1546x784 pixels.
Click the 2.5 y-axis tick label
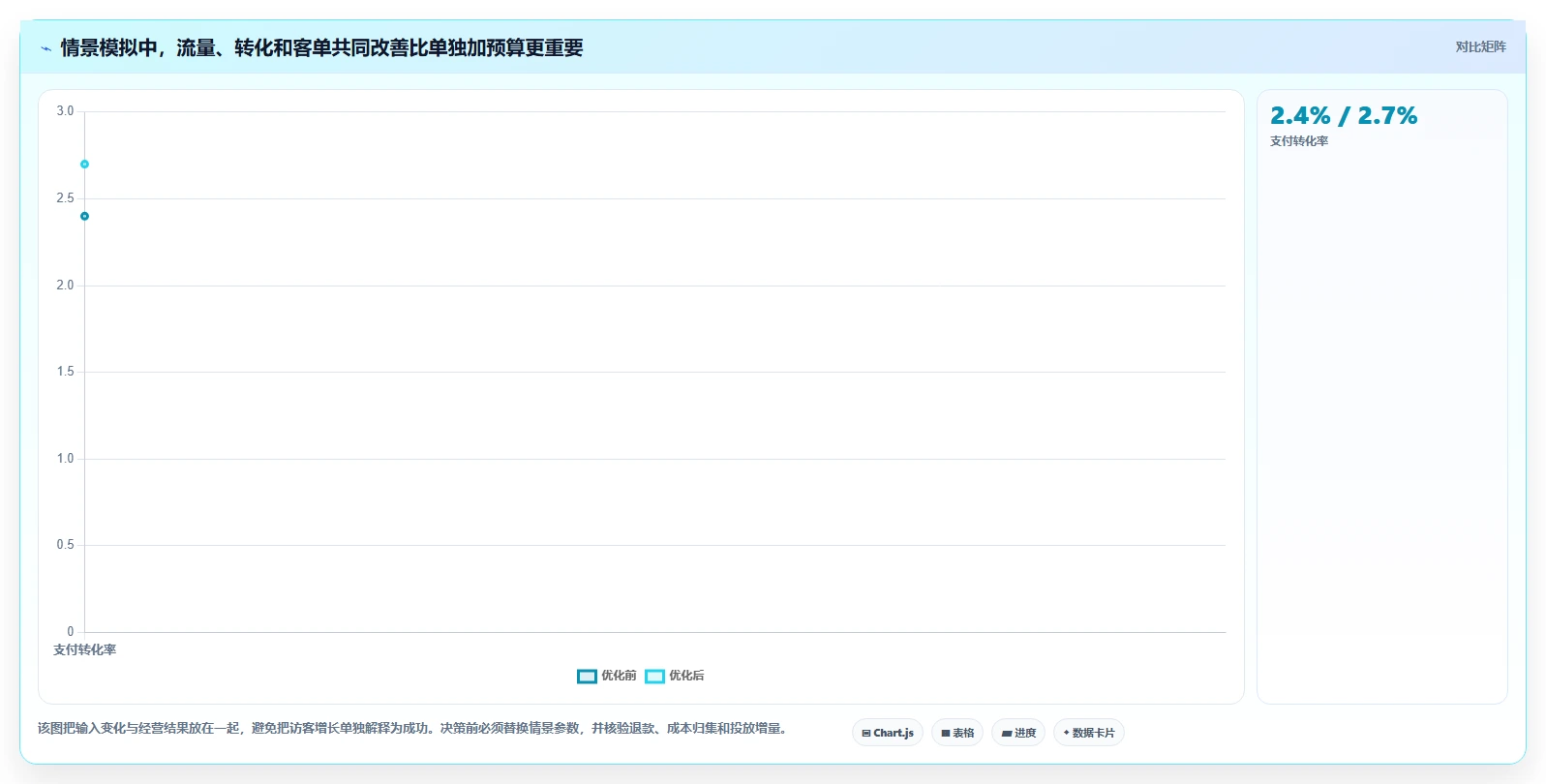coord(65,198)
